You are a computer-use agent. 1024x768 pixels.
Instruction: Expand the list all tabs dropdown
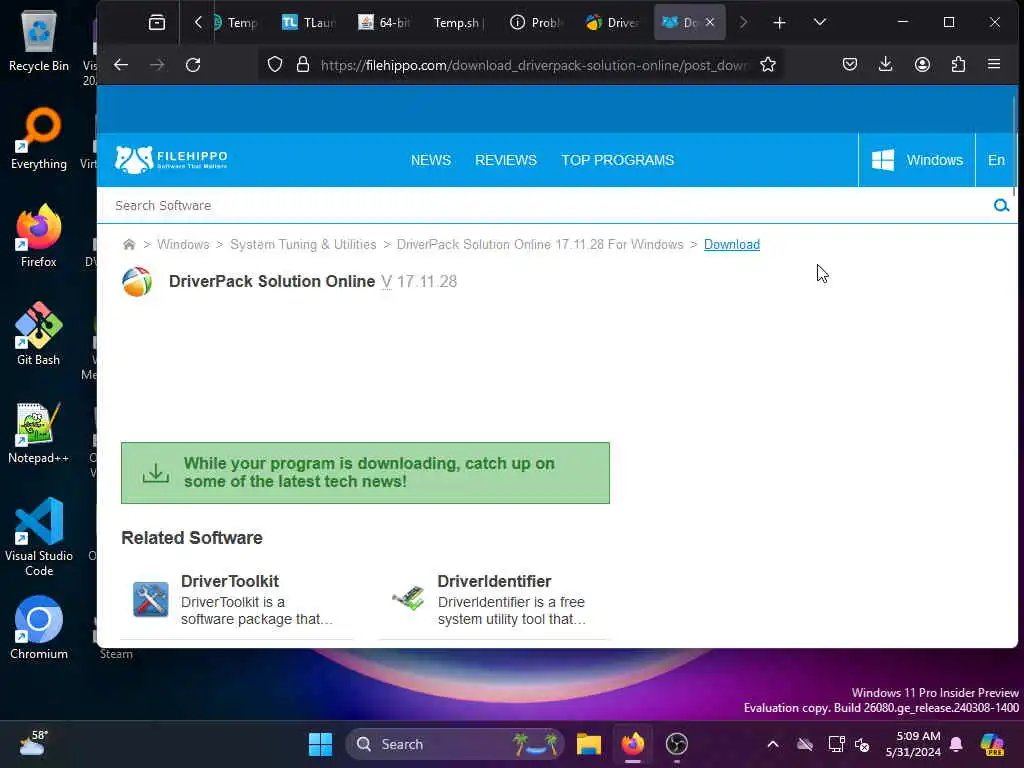coord(820,22)
